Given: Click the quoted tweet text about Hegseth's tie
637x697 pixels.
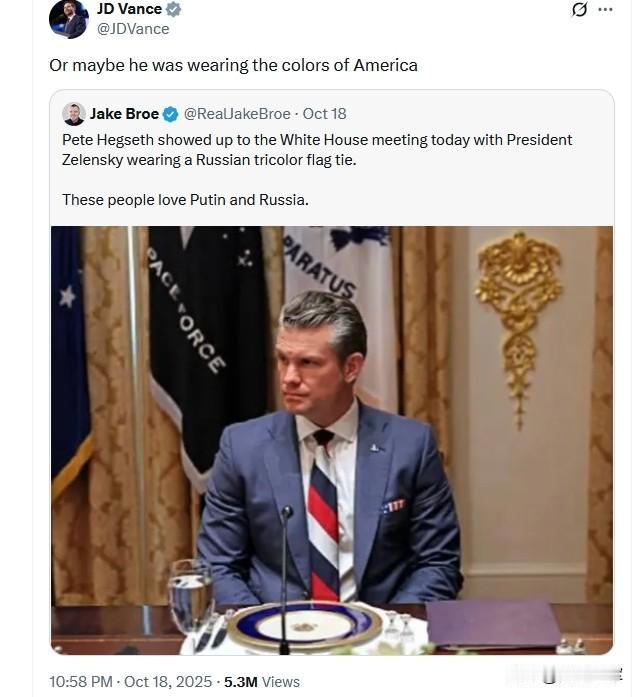Looking at the screenshot, I should pos(317,149).
